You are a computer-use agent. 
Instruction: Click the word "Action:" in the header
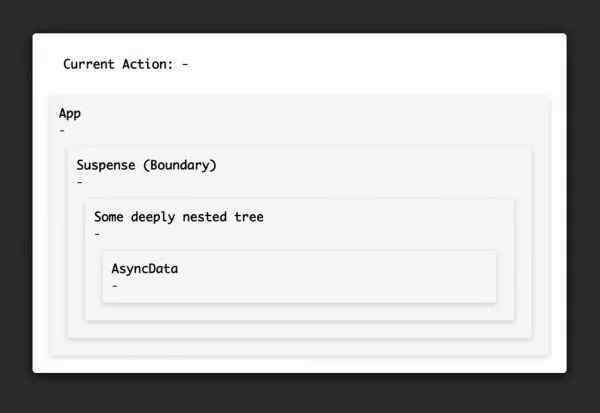tap(148, 64)
